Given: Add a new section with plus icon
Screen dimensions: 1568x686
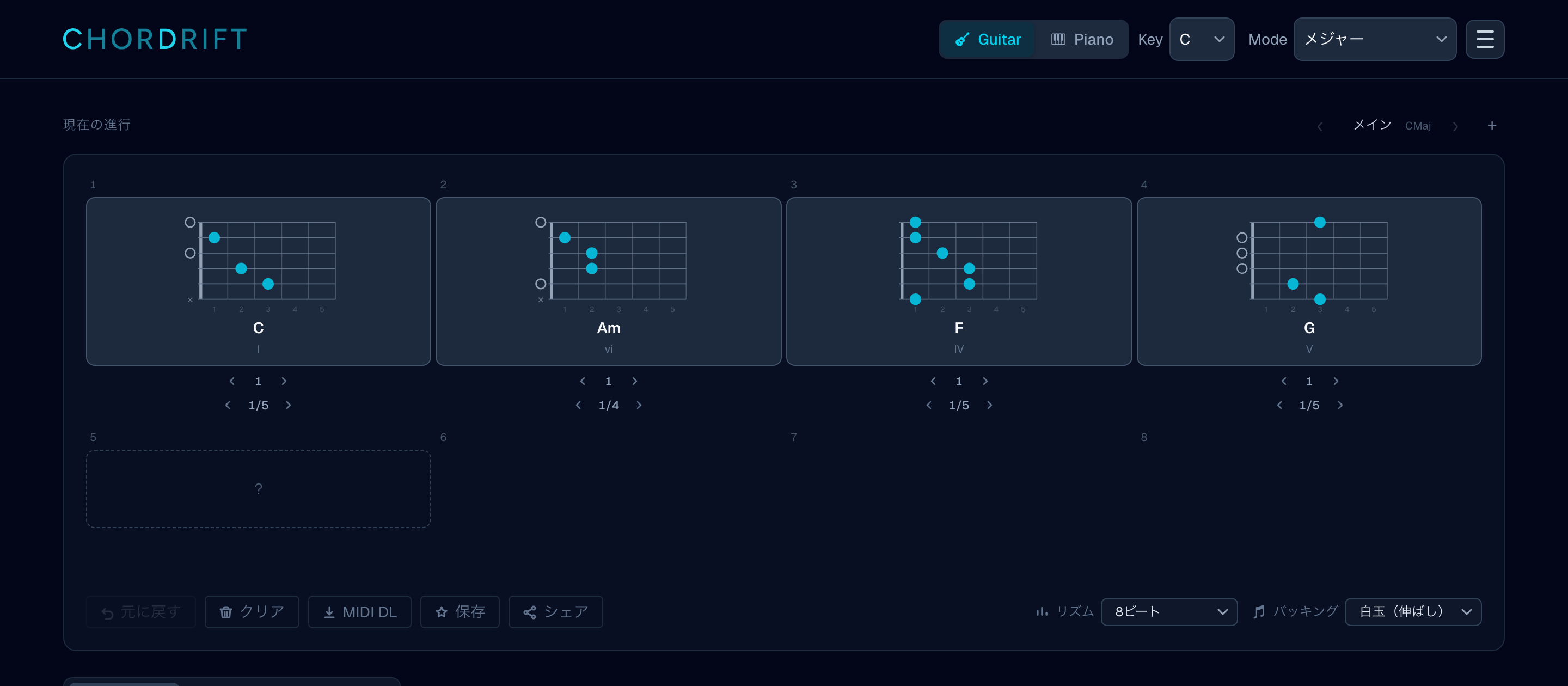Looking at the screenshot, I should coord(1491,125).
